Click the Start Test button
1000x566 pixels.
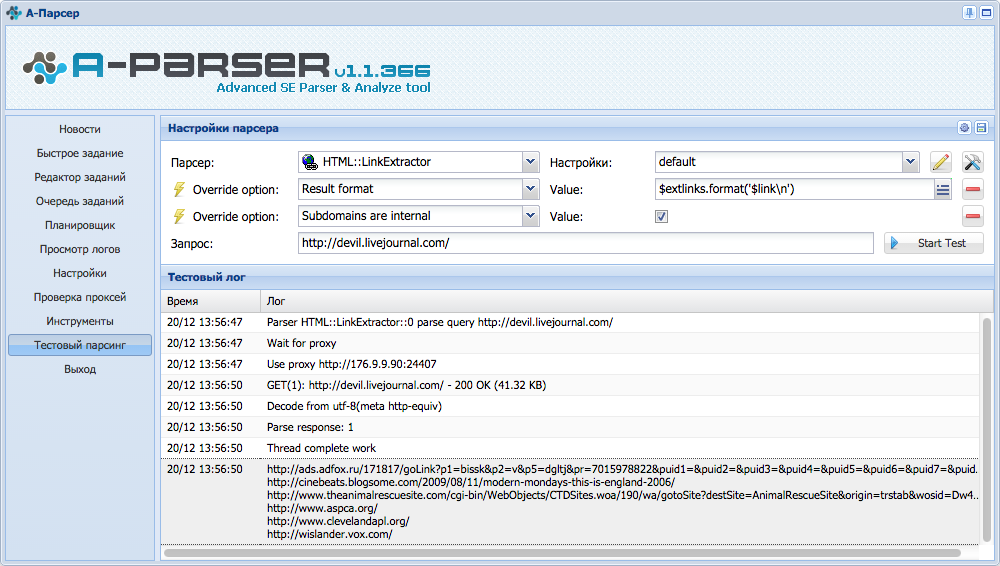tap(934, 243)
